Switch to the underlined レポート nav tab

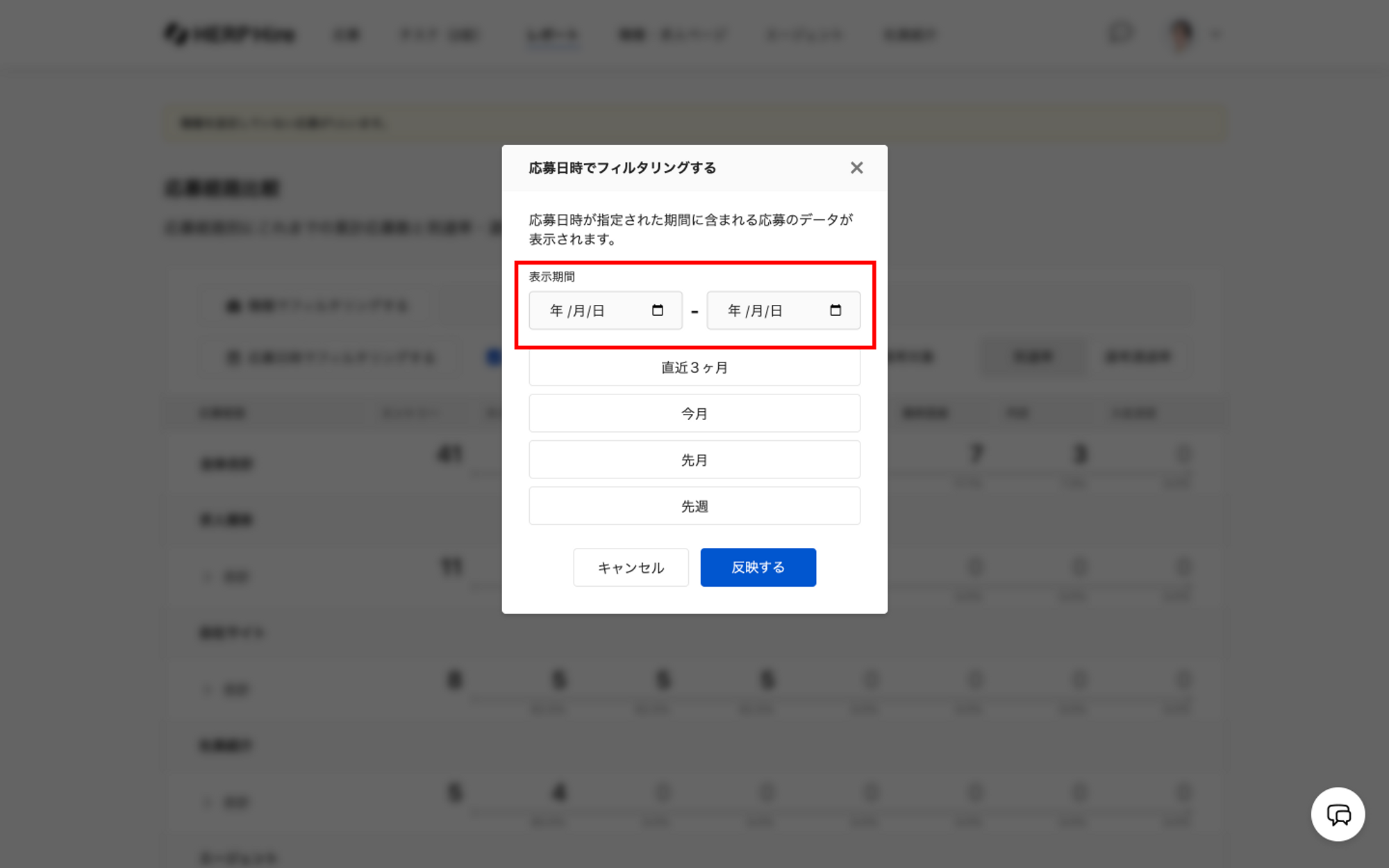click(x=552, y=35)
